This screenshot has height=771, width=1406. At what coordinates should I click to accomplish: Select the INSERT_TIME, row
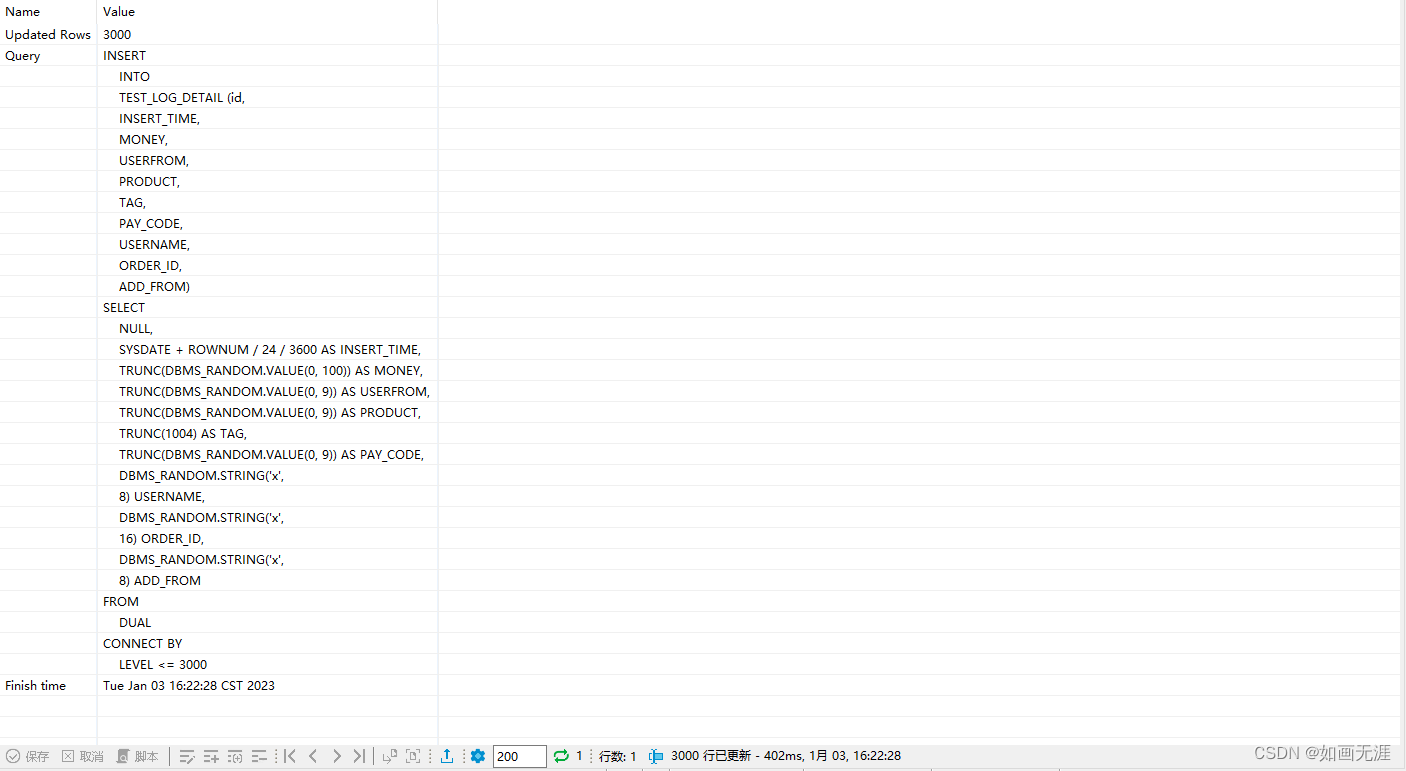pyautogui.click(x=267, y=118)
